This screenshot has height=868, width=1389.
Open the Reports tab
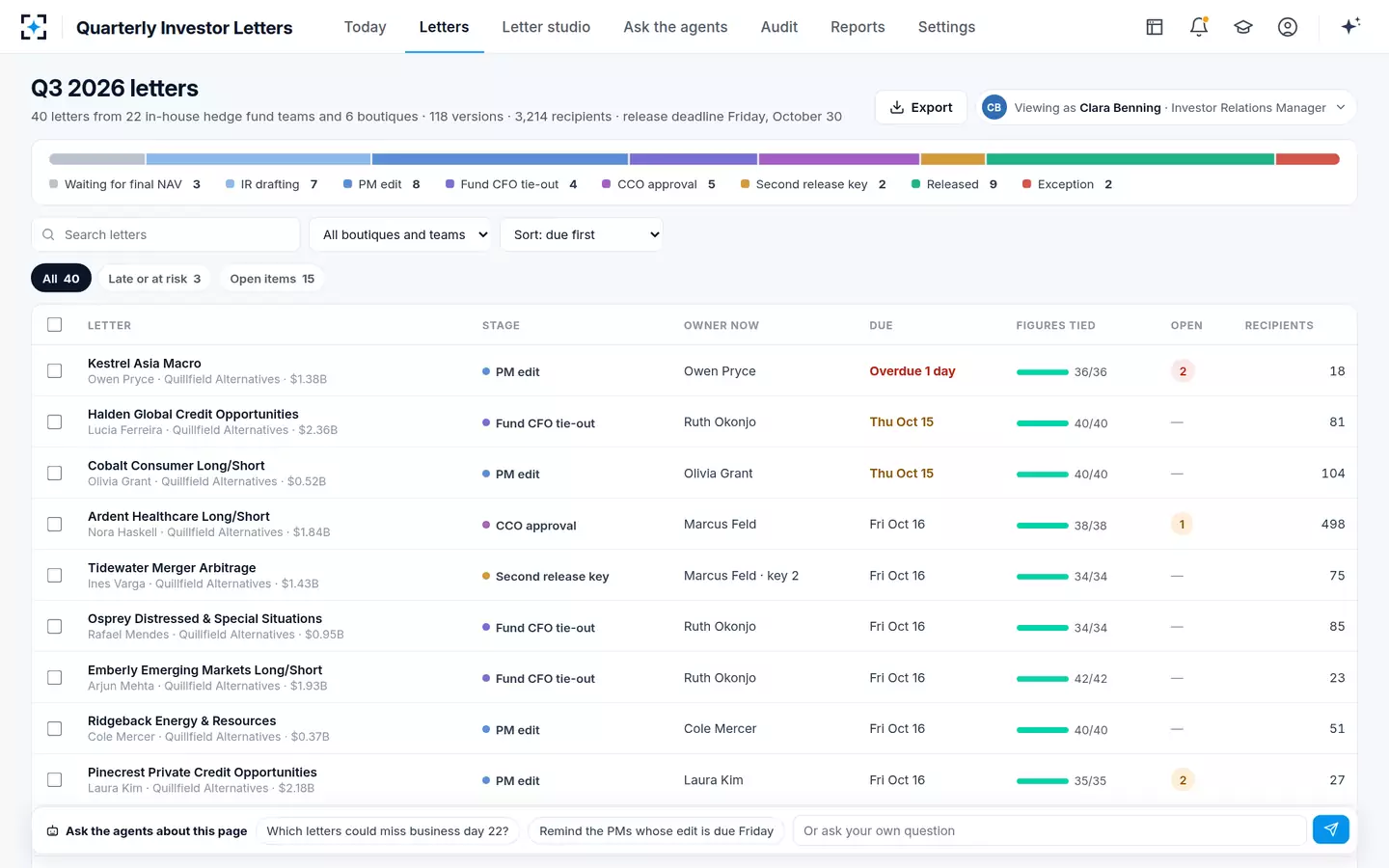858,27
